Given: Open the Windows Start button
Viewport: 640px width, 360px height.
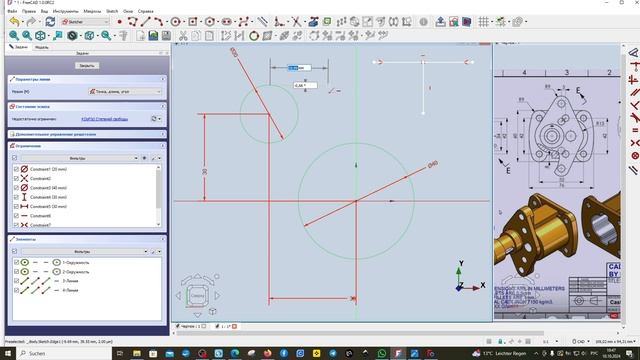Looking at the screenshot, I should [x=8, y=353].
